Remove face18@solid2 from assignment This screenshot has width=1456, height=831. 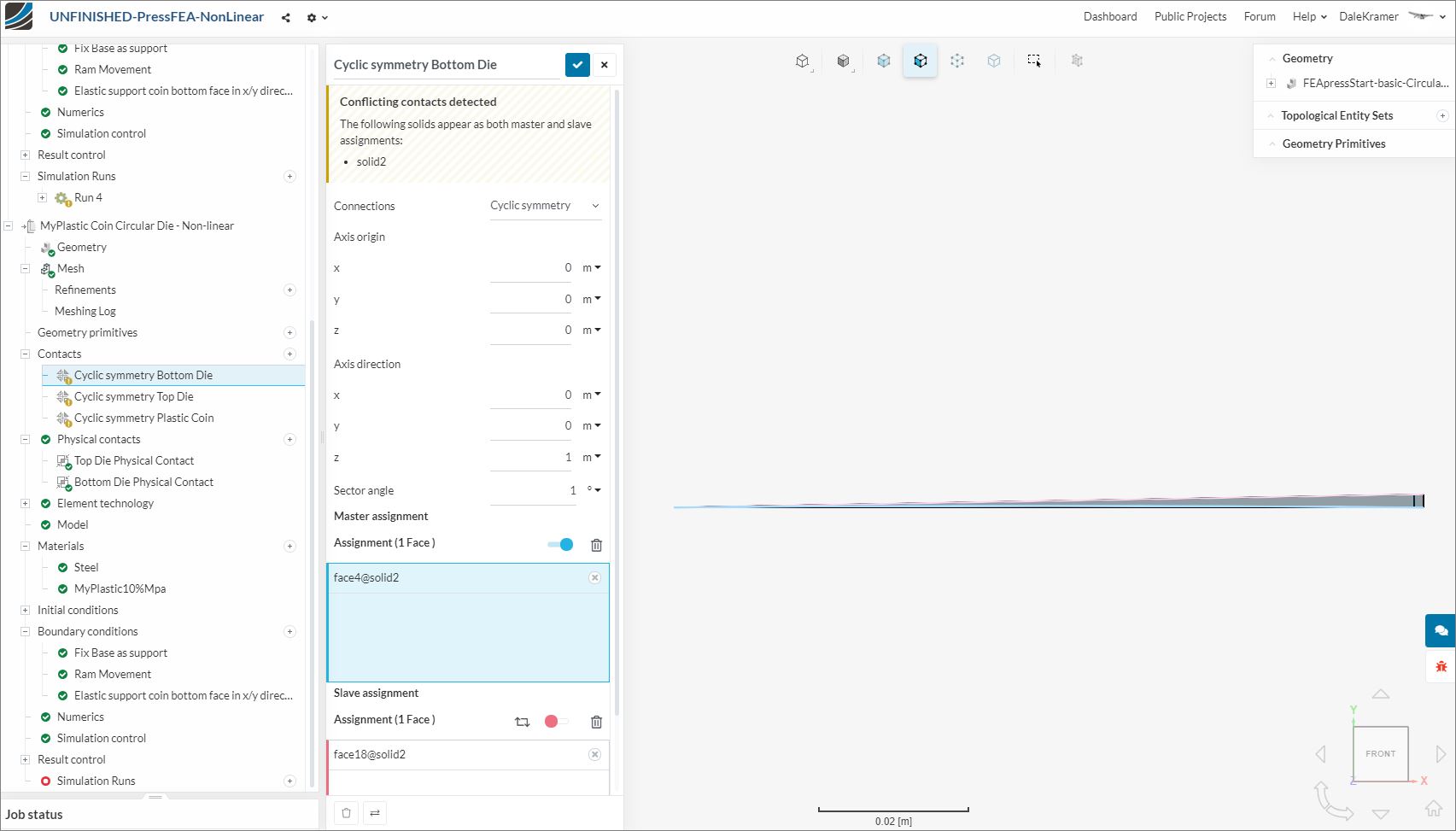click(x=595, y=755)
